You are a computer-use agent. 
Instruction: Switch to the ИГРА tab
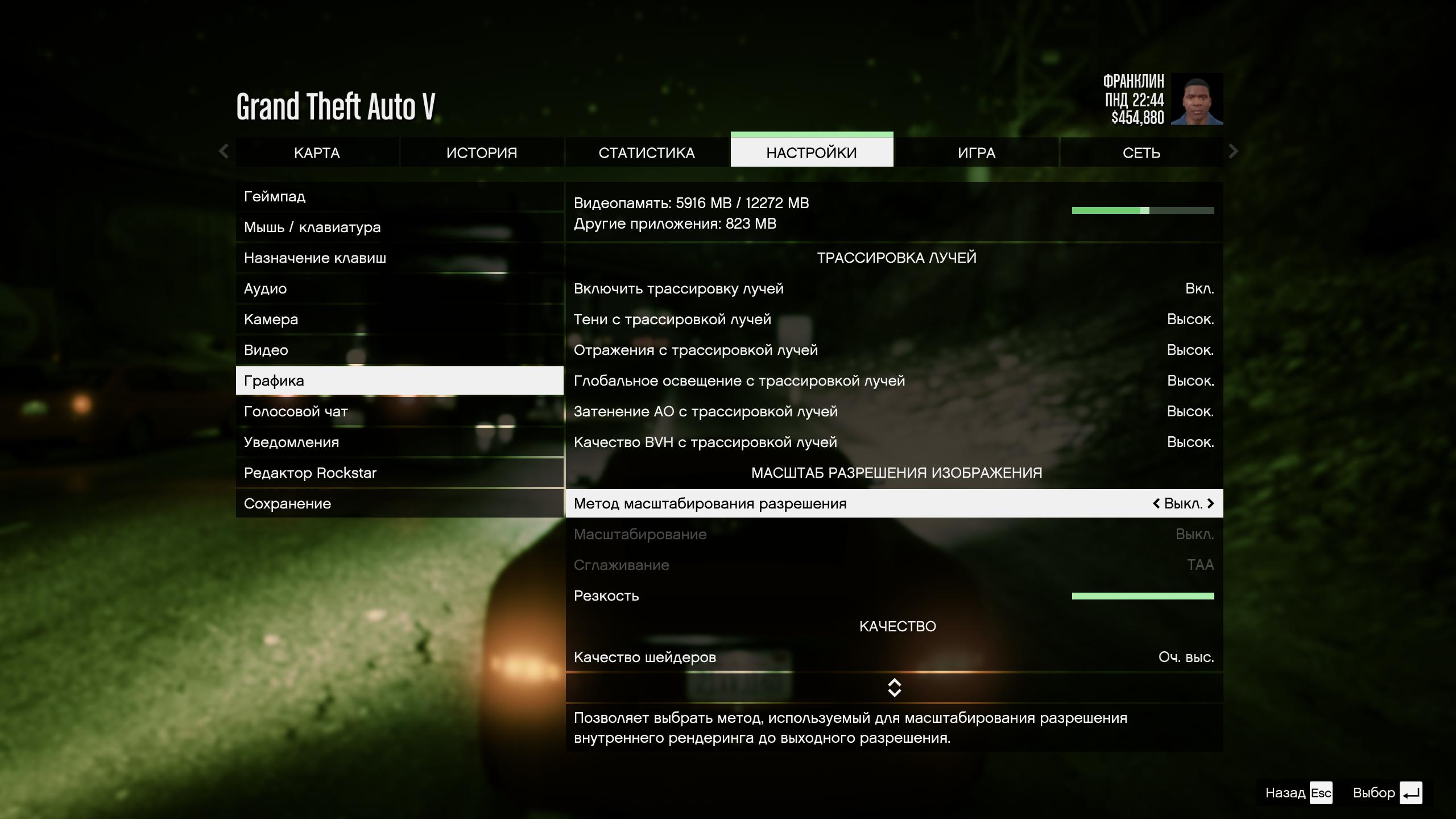tap(977, 152)
